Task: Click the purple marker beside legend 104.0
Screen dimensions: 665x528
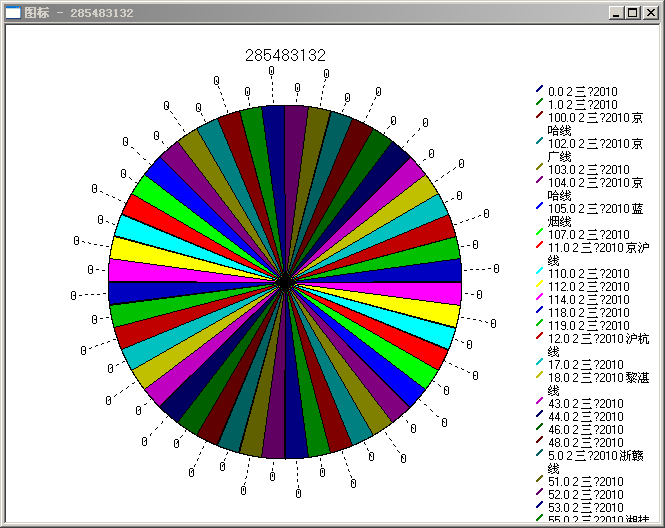Action: [540, 181]
